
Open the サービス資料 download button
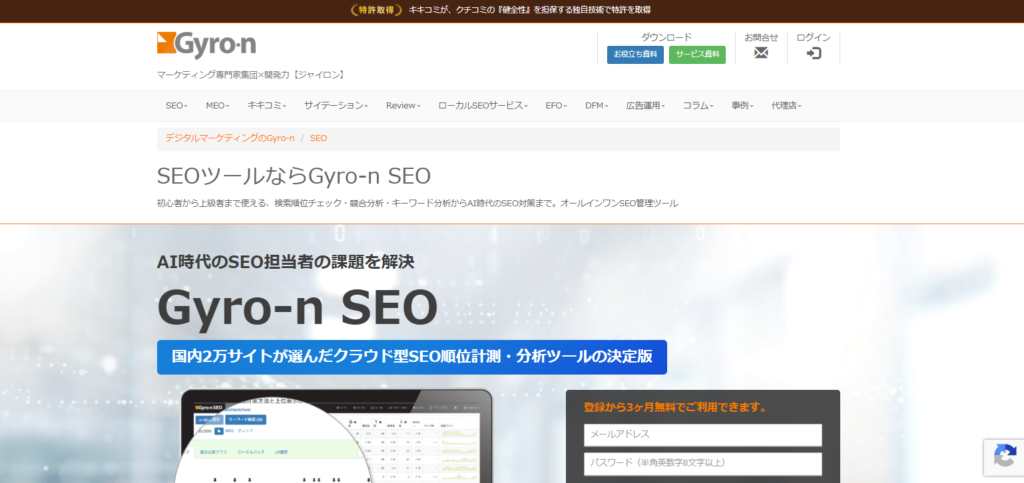[697, 55]
